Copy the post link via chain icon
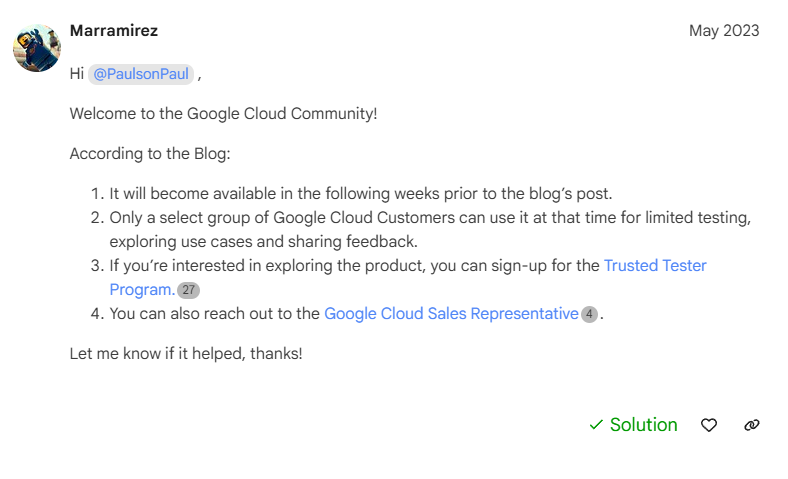 [752, 425]
